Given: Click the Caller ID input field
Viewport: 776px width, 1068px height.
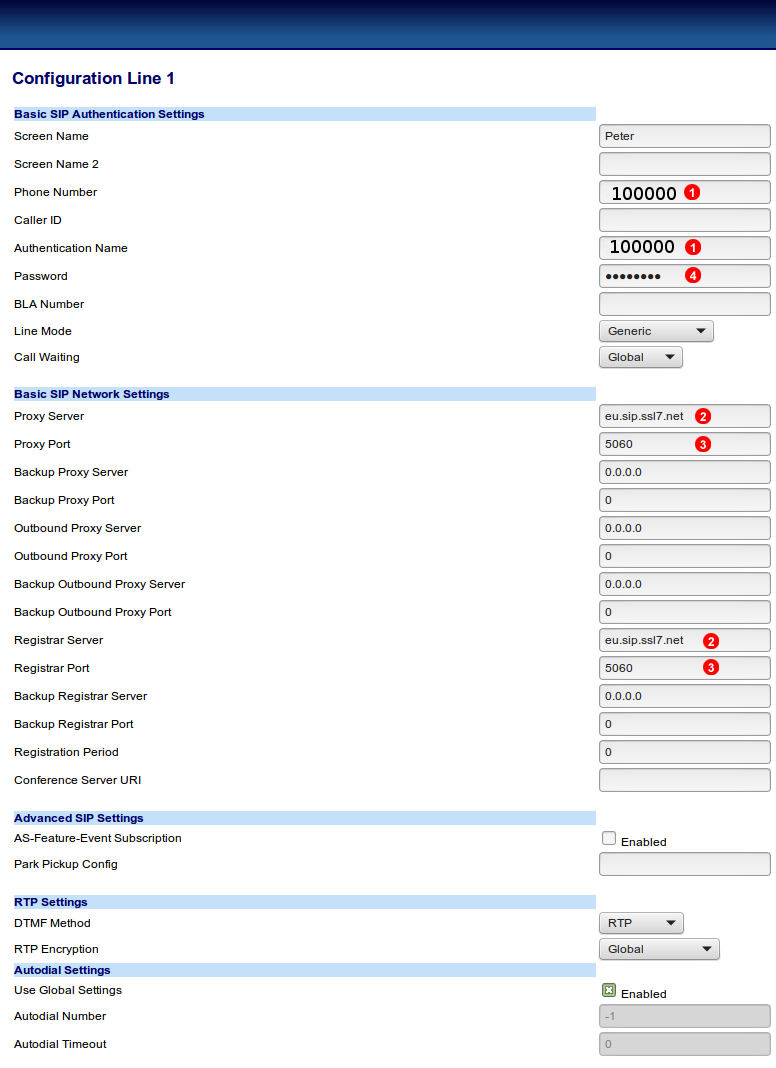Looking at the screenshot, I should click(684, 220).
